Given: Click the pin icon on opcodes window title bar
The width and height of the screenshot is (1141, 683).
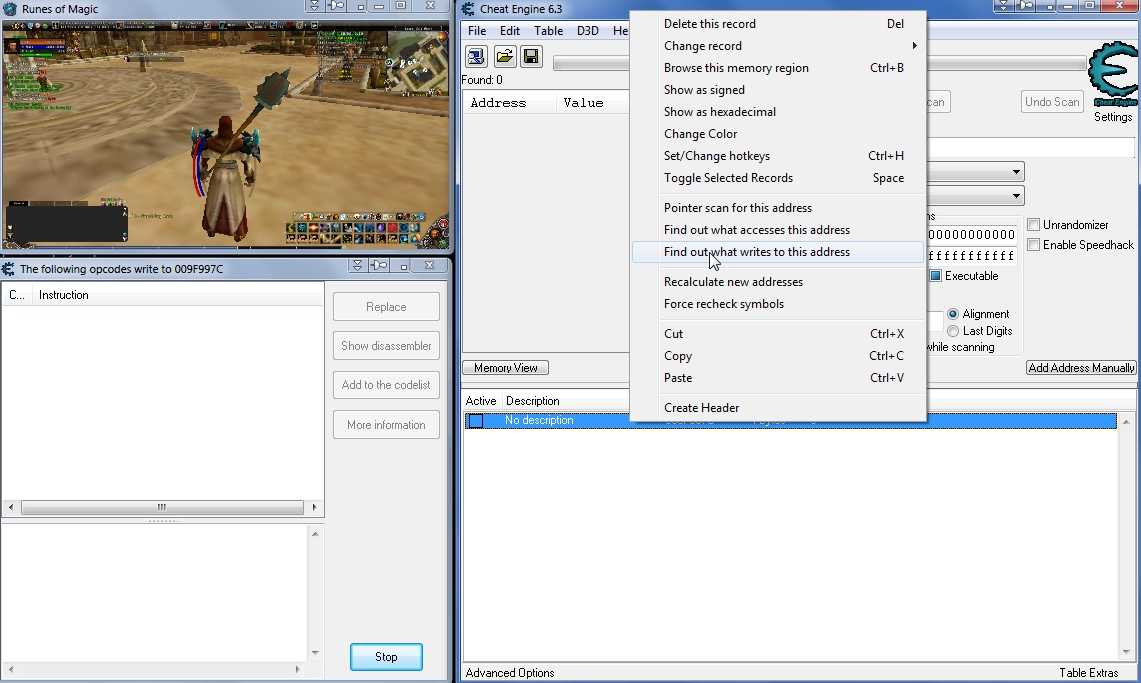Looking at the screenshot, I should click(x=379, y=265).
